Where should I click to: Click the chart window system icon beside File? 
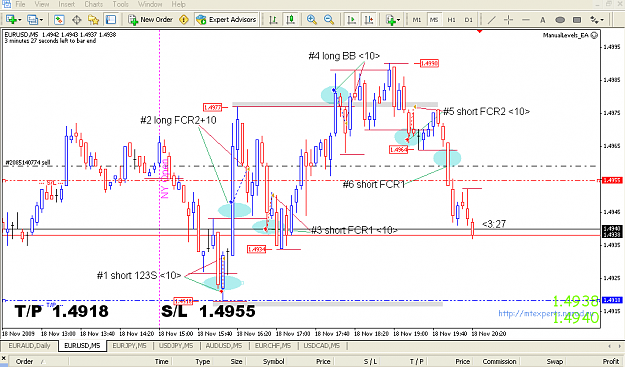[6, 4]
